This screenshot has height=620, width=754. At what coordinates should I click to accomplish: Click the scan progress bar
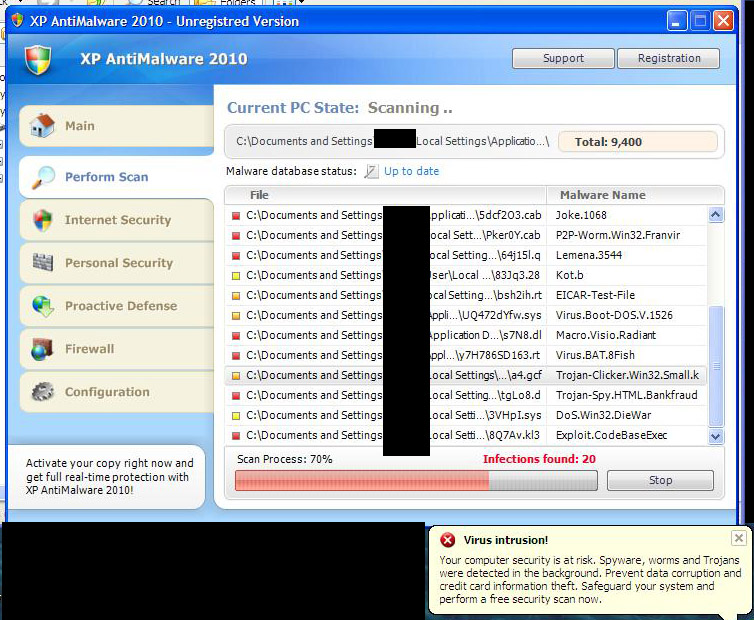pos(416,481)
